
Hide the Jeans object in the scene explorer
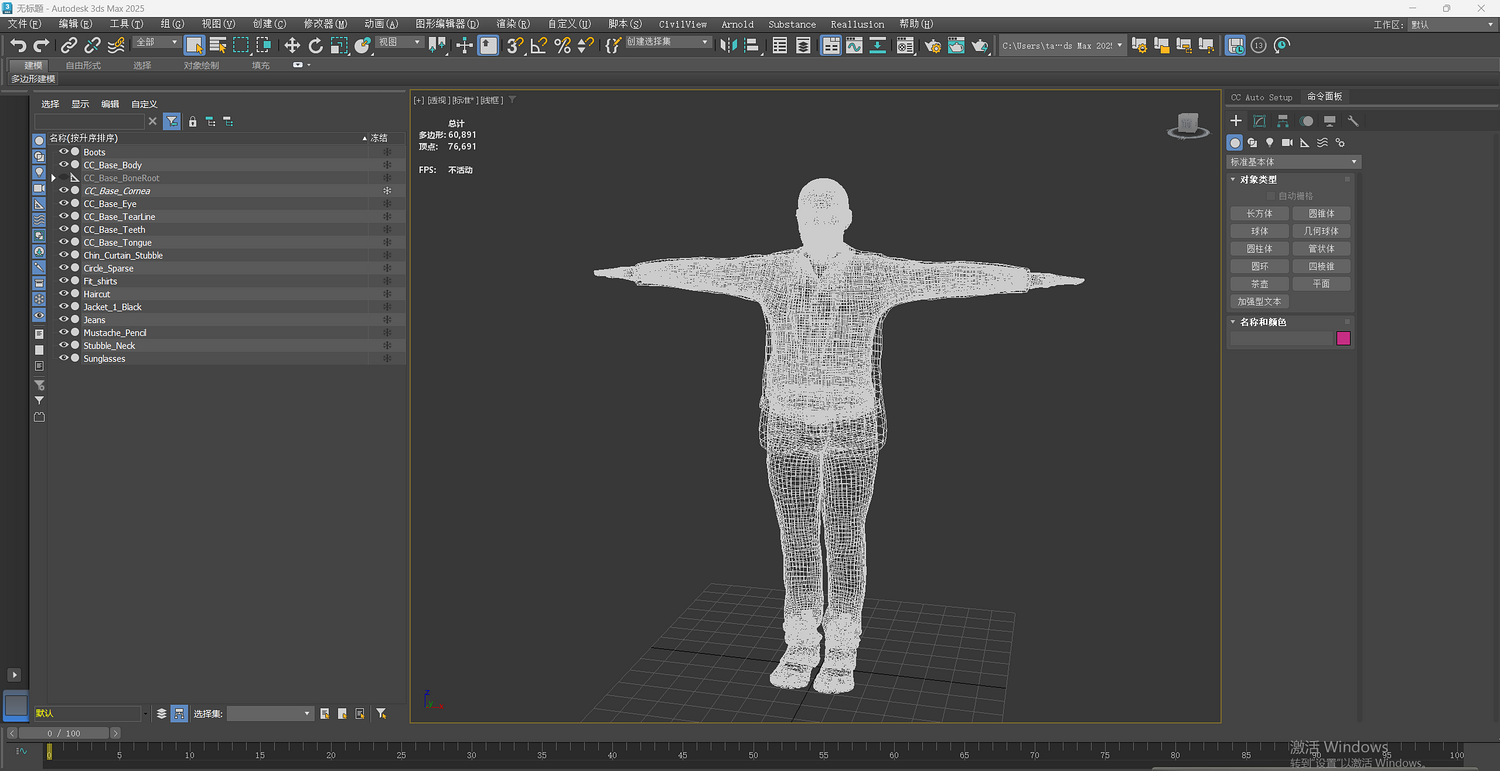[x=64, y=320]
